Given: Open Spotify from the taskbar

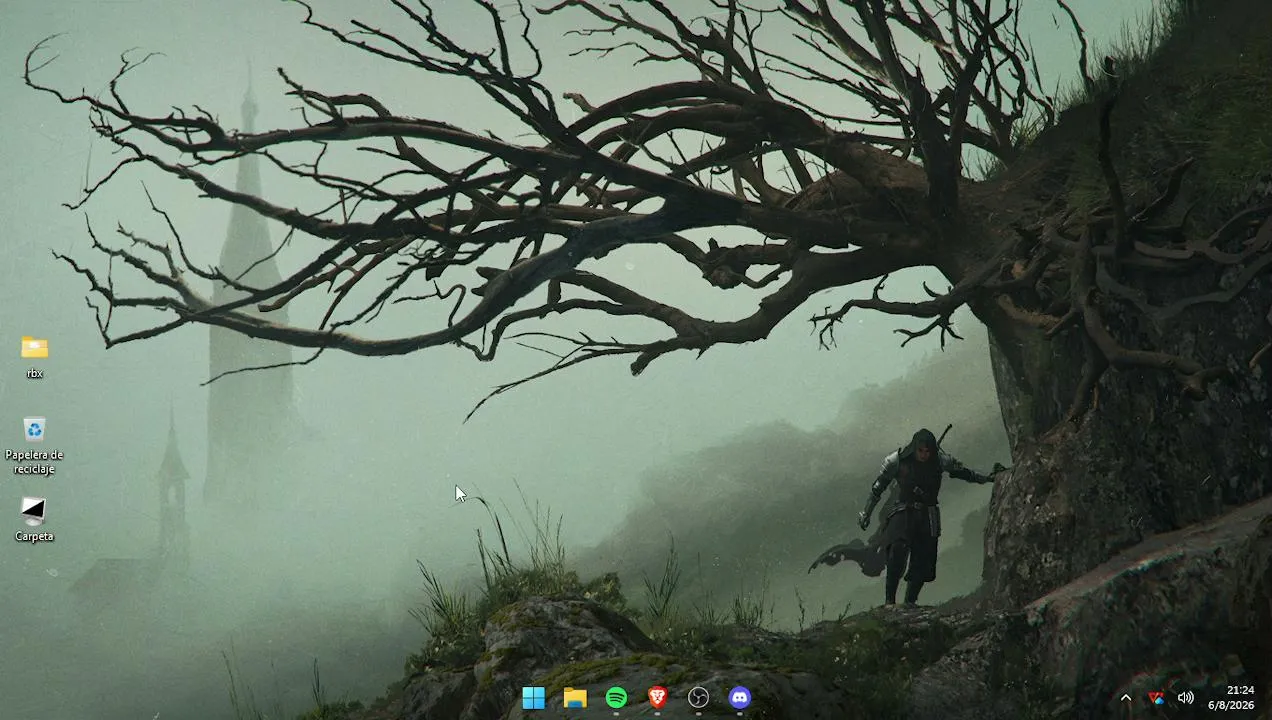Looking at the screenshot, I should 616,697.
